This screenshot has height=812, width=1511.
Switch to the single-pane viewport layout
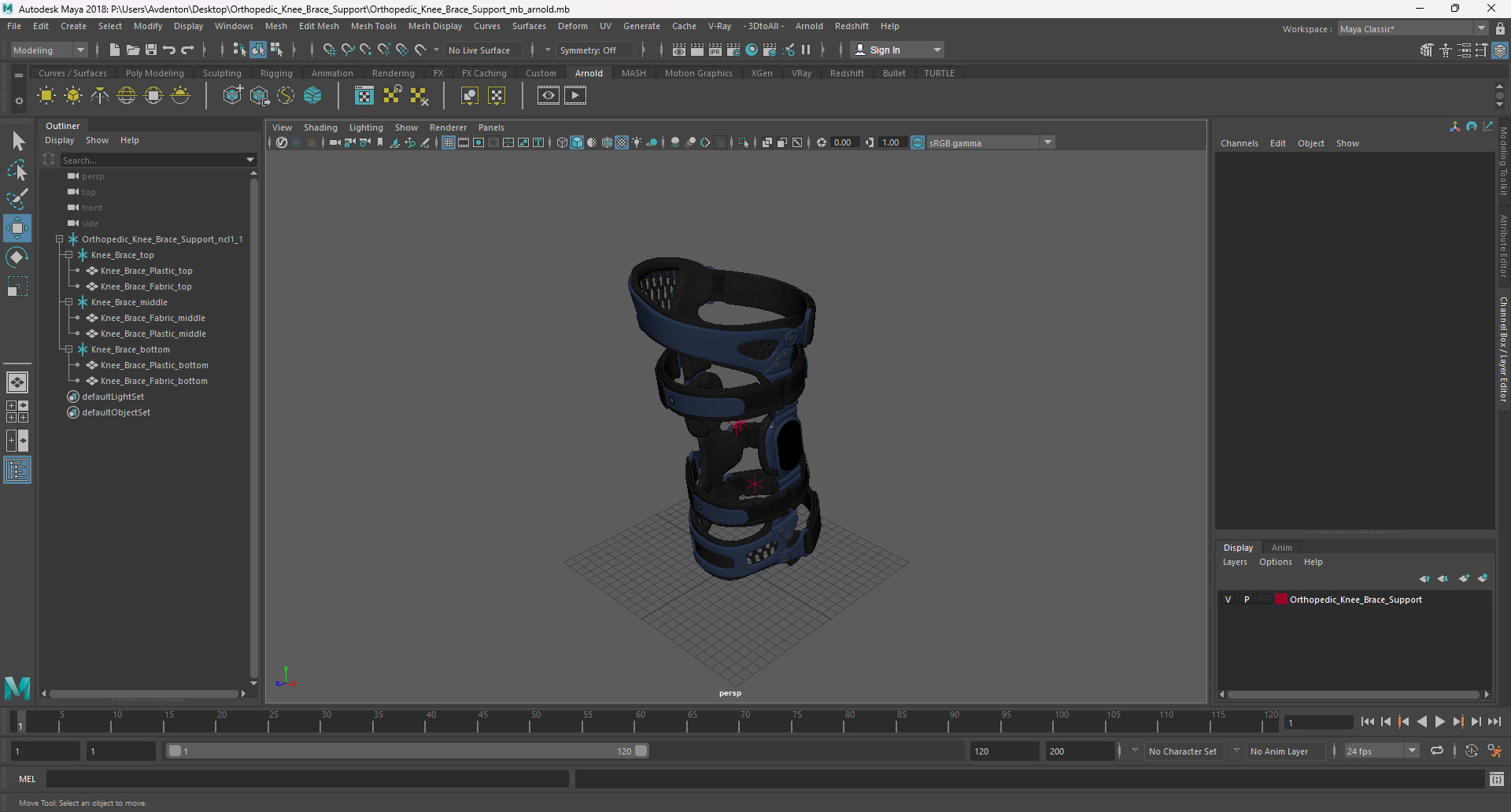[17, 382]
